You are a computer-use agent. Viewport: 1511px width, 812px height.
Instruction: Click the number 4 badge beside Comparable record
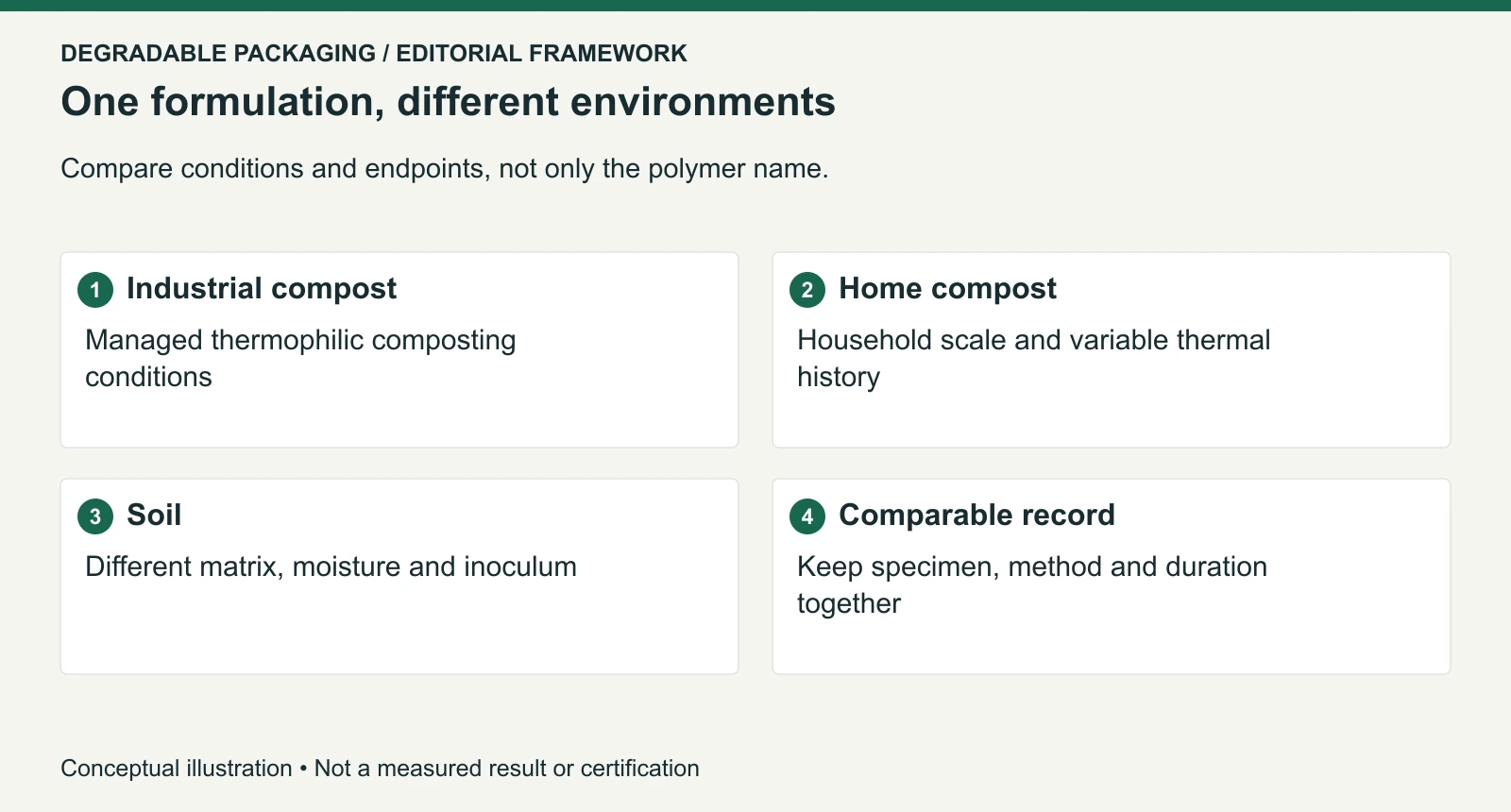click(807, 516)
